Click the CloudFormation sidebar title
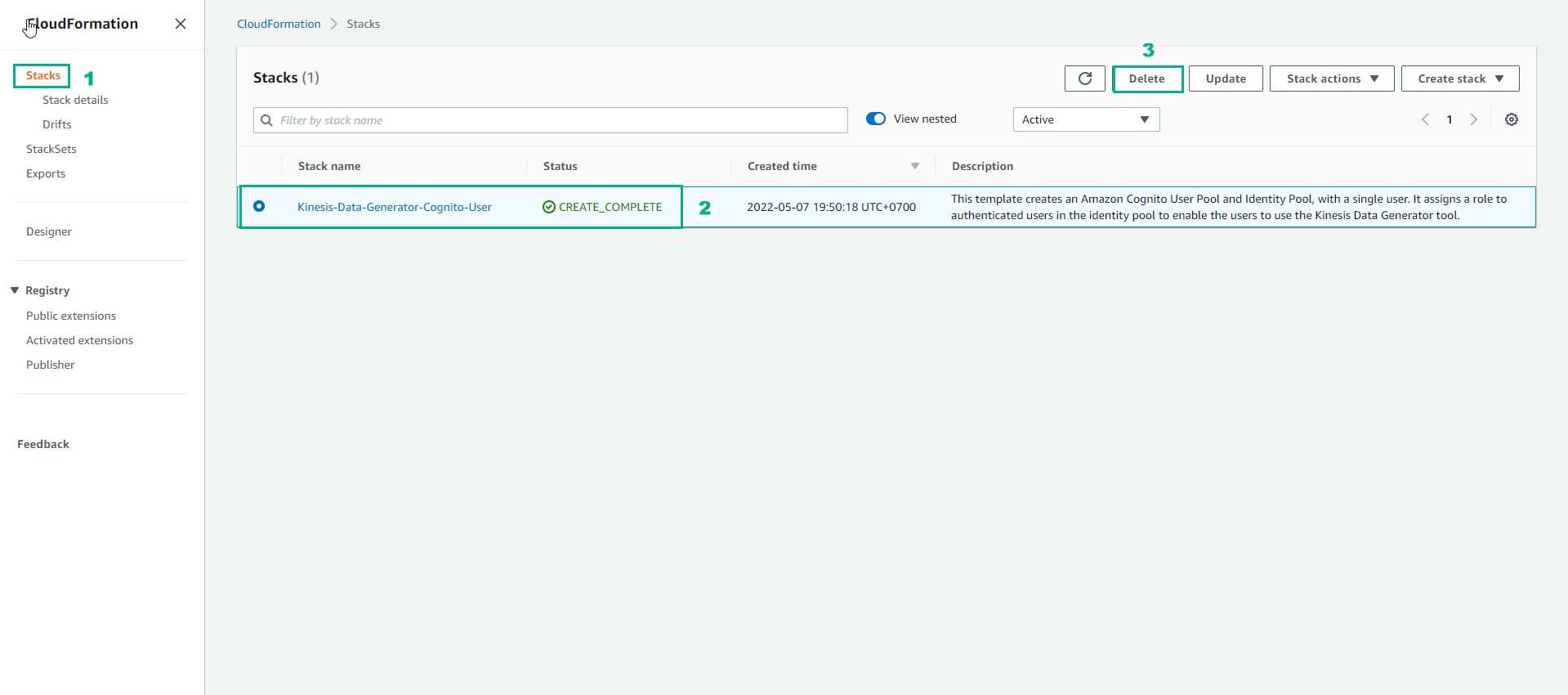 (x=82, y=24)
